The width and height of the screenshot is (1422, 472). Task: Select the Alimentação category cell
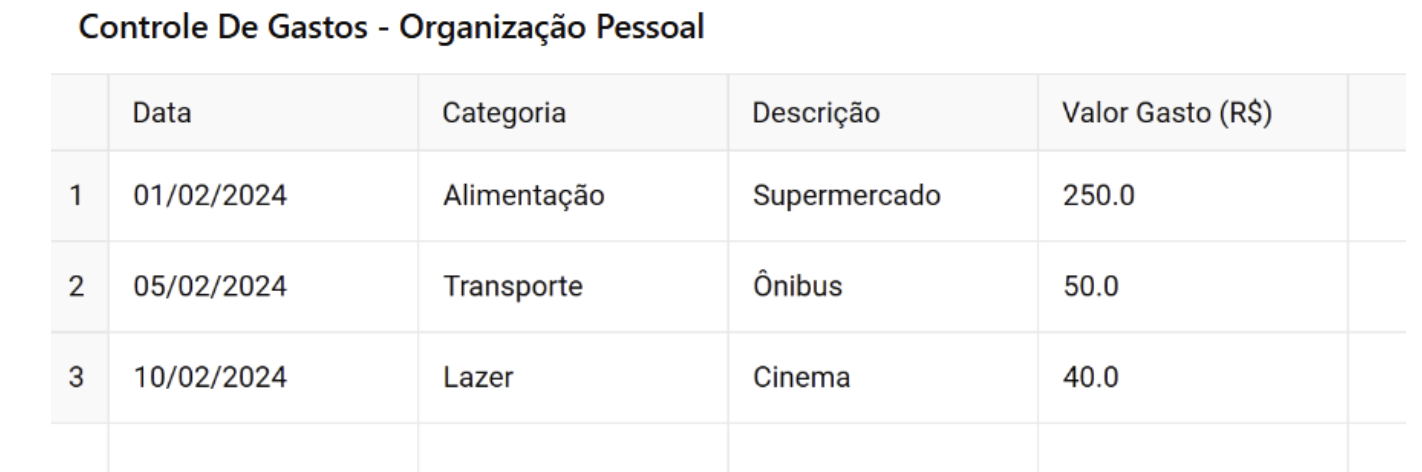[573, 196]
